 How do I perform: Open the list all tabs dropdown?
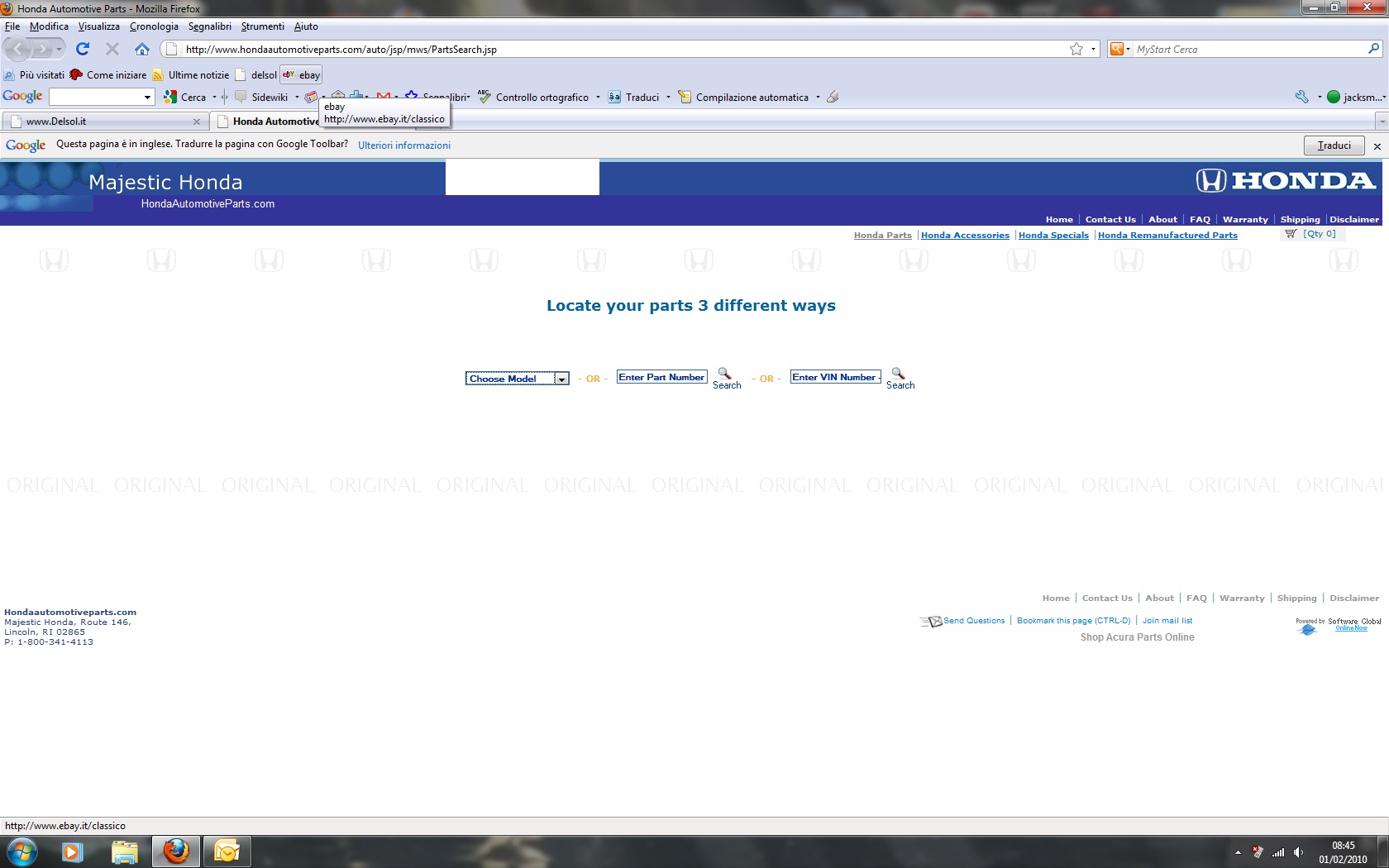point(1382,122)
